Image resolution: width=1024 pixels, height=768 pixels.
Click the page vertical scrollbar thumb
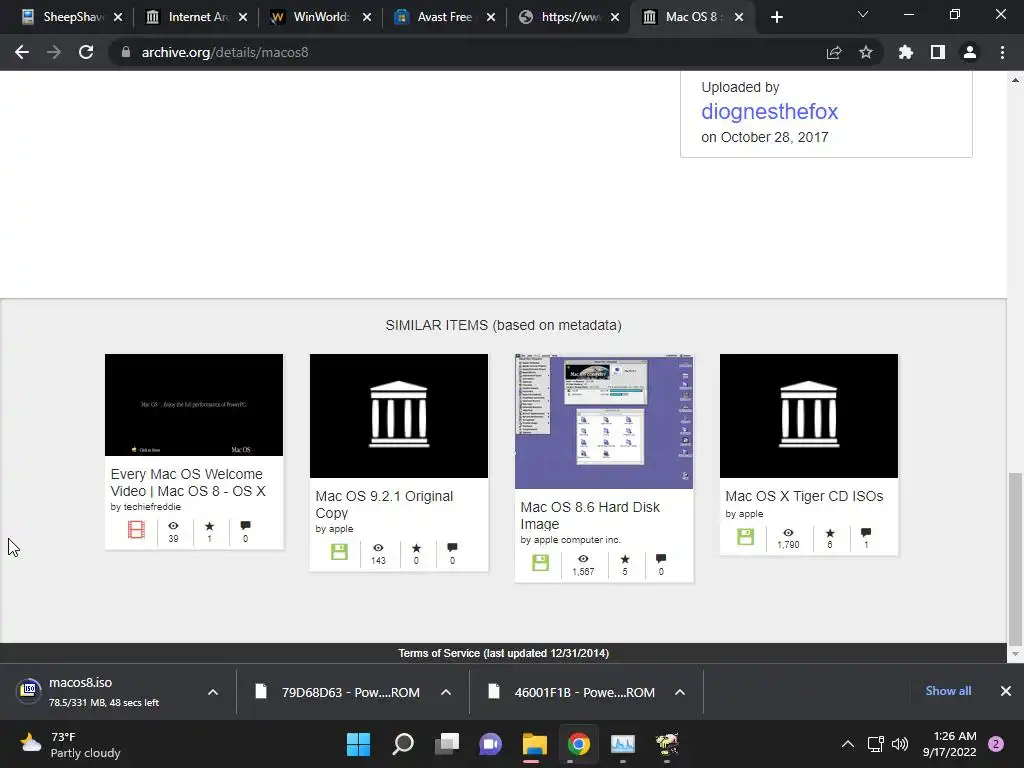tap(1015, 558)
